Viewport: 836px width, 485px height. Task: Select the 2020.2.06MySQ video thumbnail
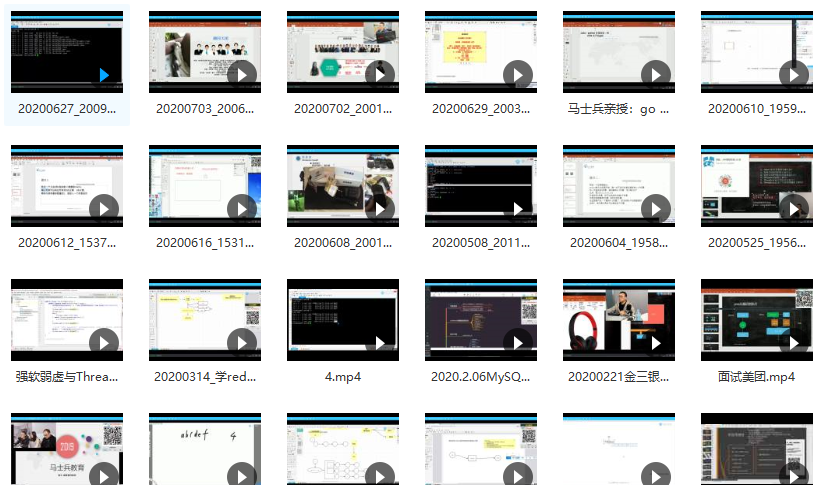tap(480, 319)
